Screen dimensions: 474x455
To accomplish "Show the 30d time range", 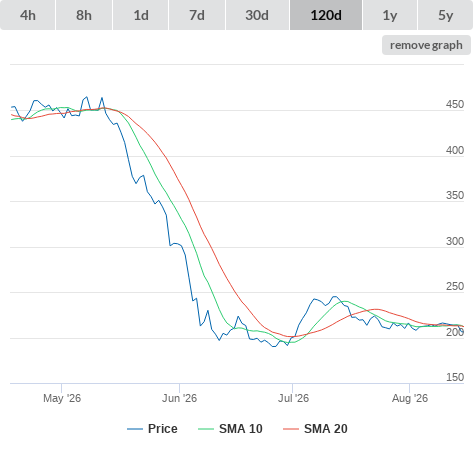I will [257, 15].
